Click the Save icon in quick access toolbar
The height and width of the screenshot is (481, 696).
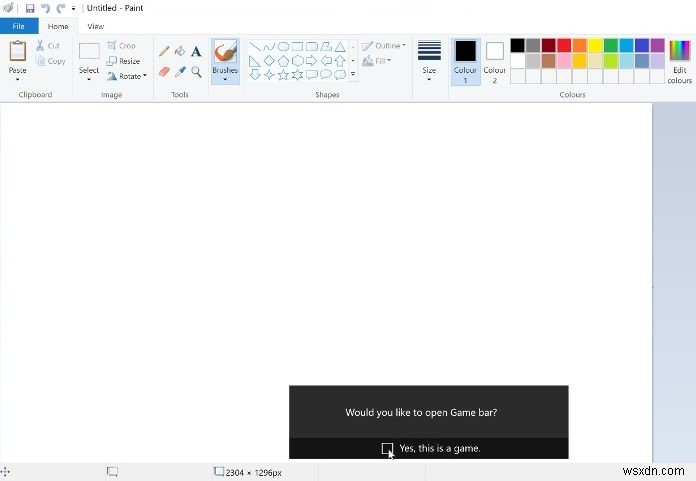coord(30,8)
